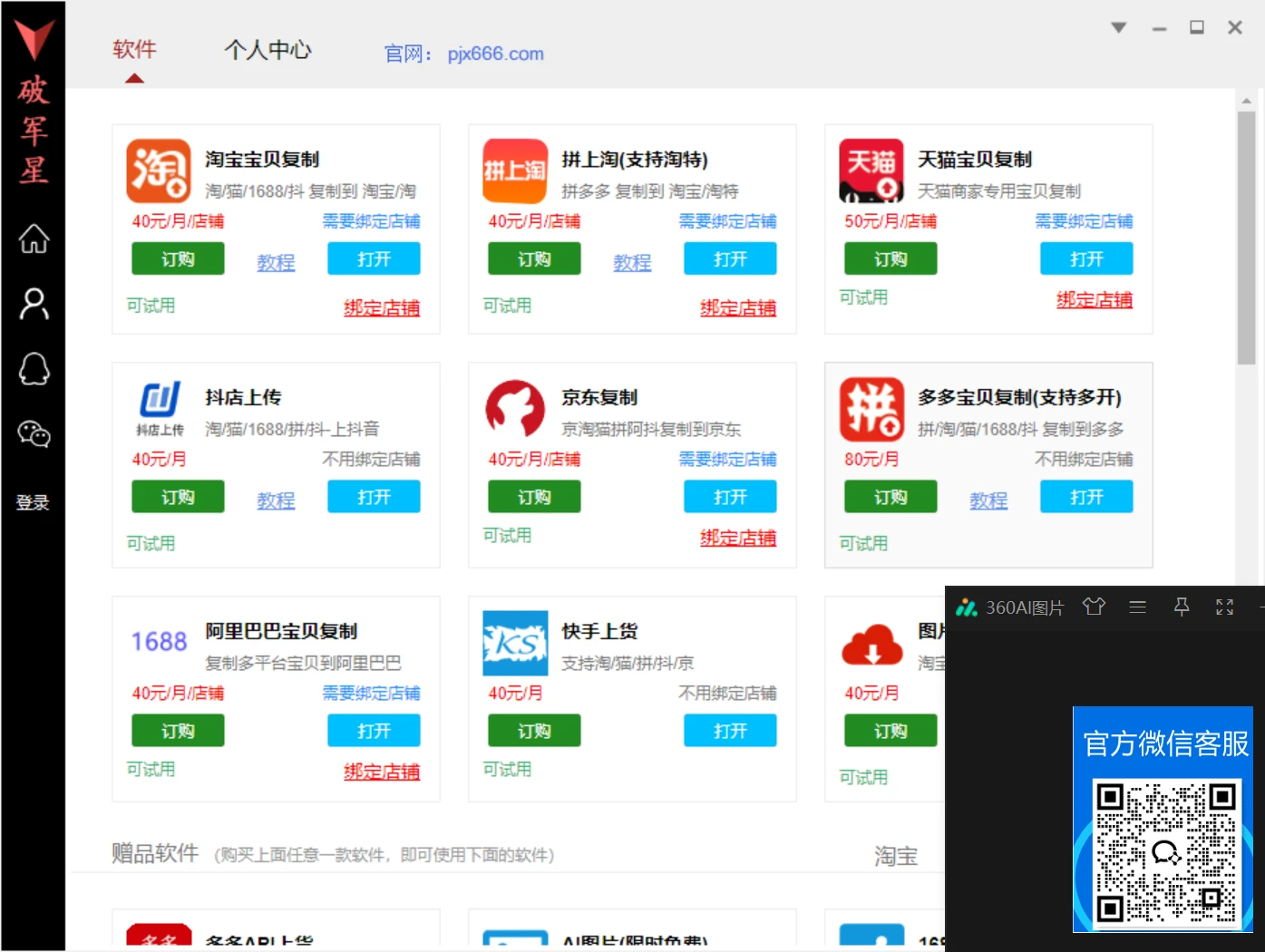
Task: Click 绑定店铺 under 阿里巴巴宝贝复制
Action: (382, 772)
